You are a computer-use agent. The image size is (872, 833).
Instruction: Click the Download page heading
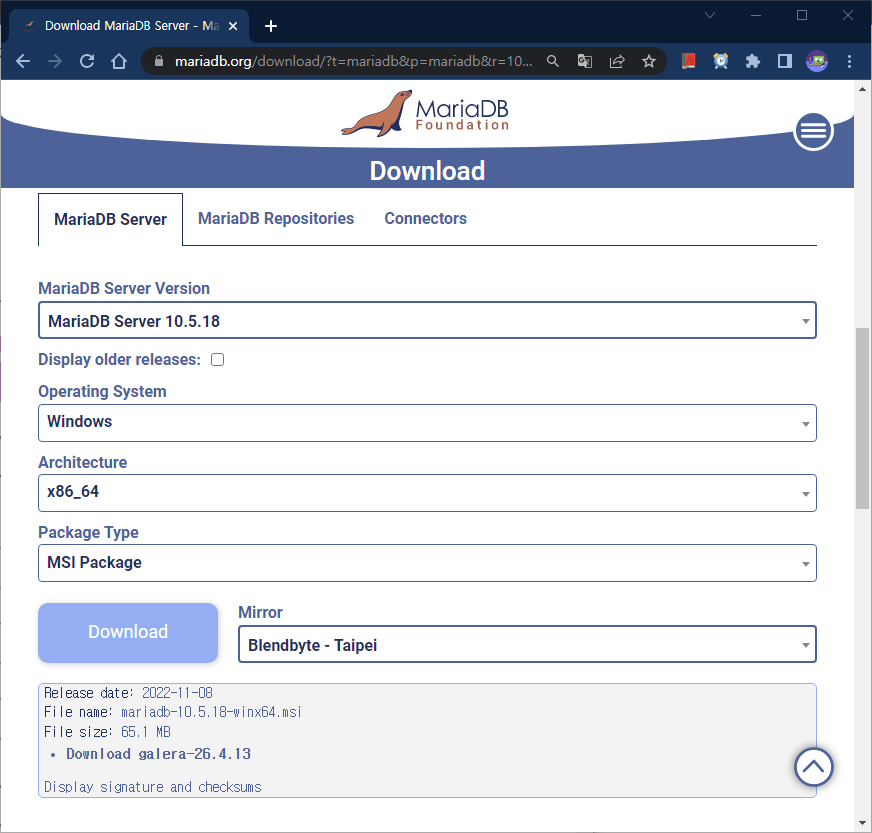427,171
